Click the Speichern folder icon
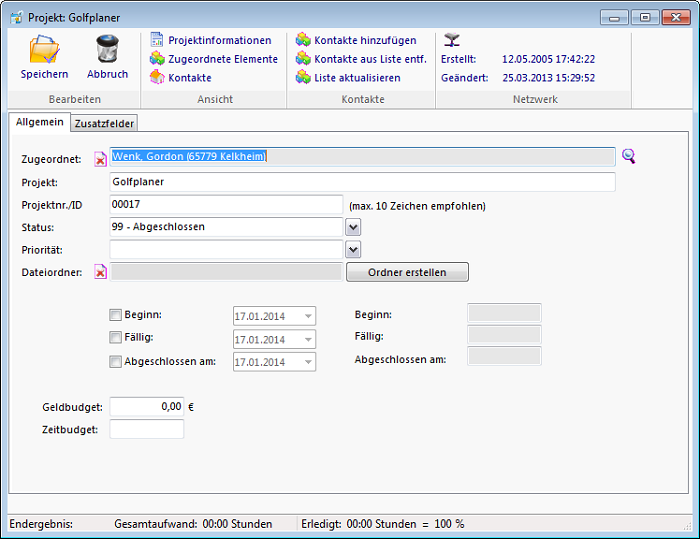The image size is (700, 539). coord(44,49)
